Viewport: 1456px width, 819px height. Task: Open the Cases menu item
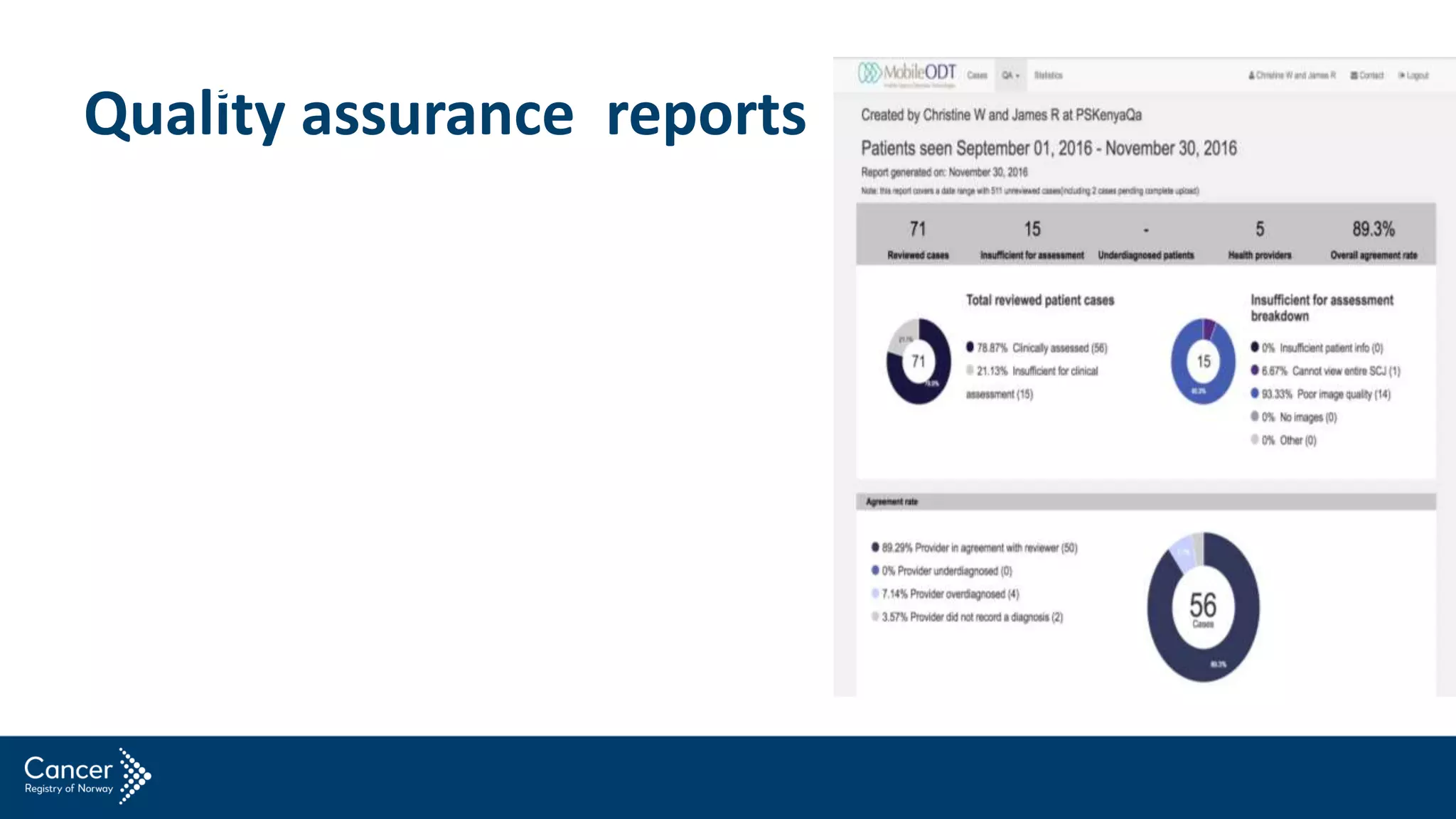tap(977, 75)
